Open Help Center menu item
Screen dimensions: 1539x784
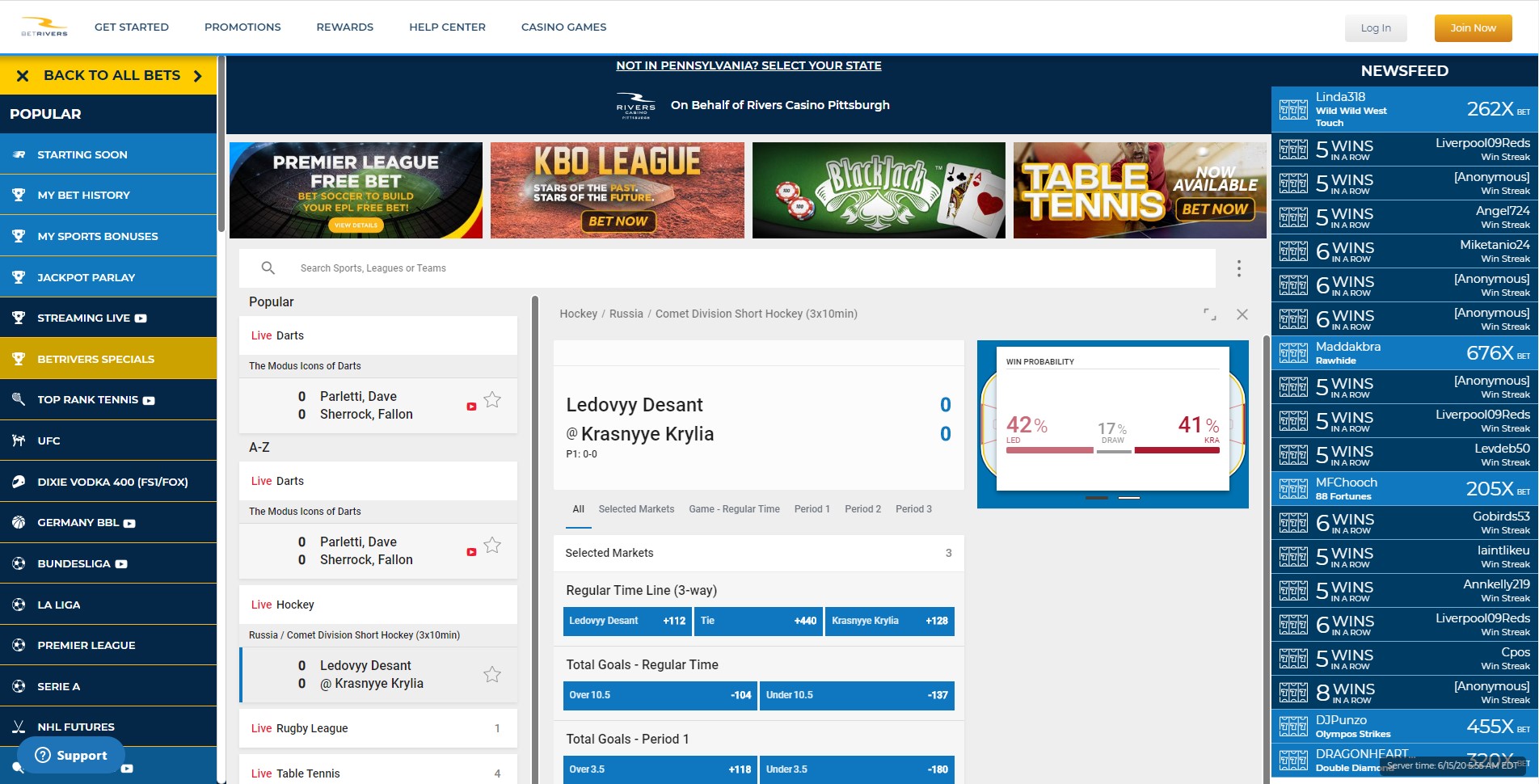click(447, 27)
